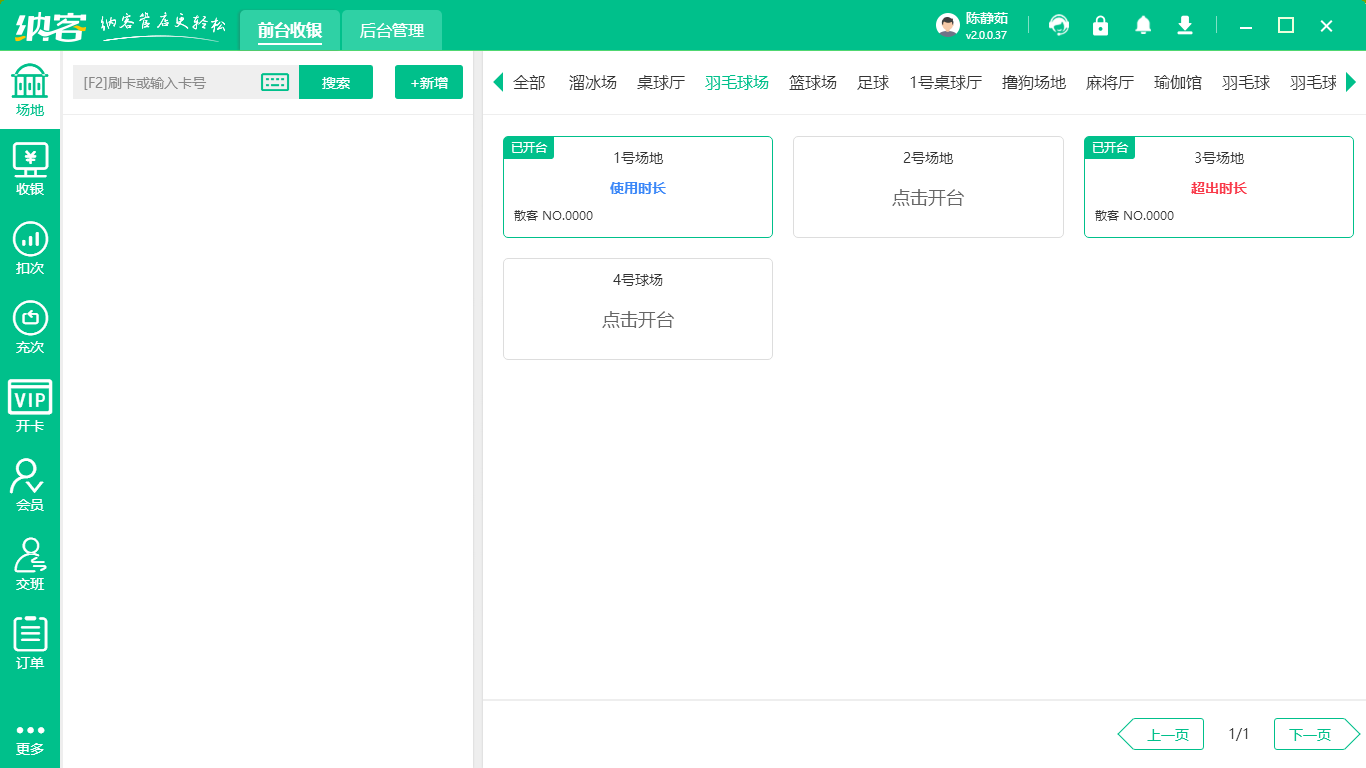Select the 1号桌球厅 category tab
Image resolution: width=1366 pixels, height=768 pixels.
pos(946,82)
